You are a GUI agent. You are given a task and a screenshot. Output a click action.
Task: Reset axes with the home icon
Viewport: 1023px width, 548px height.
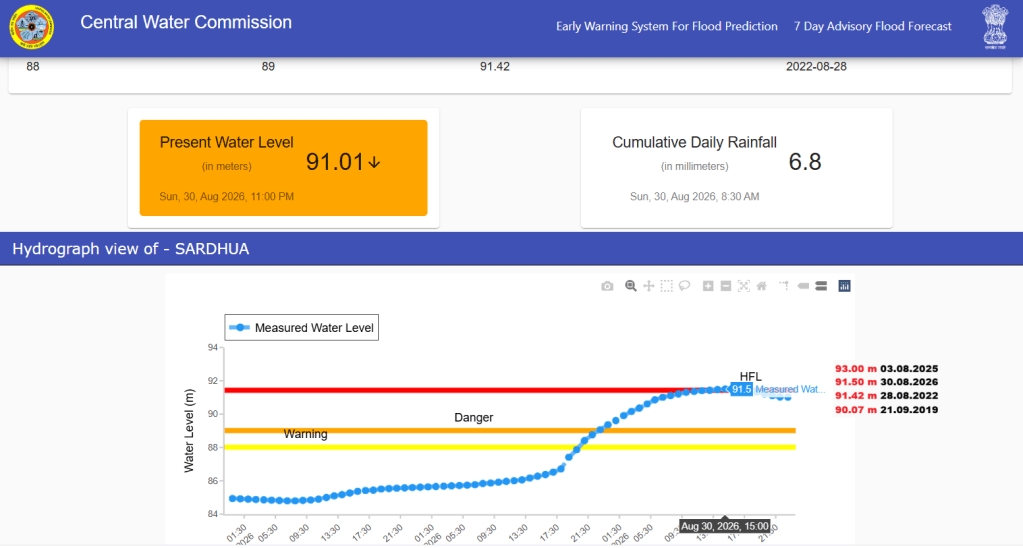tap(761, 286)
